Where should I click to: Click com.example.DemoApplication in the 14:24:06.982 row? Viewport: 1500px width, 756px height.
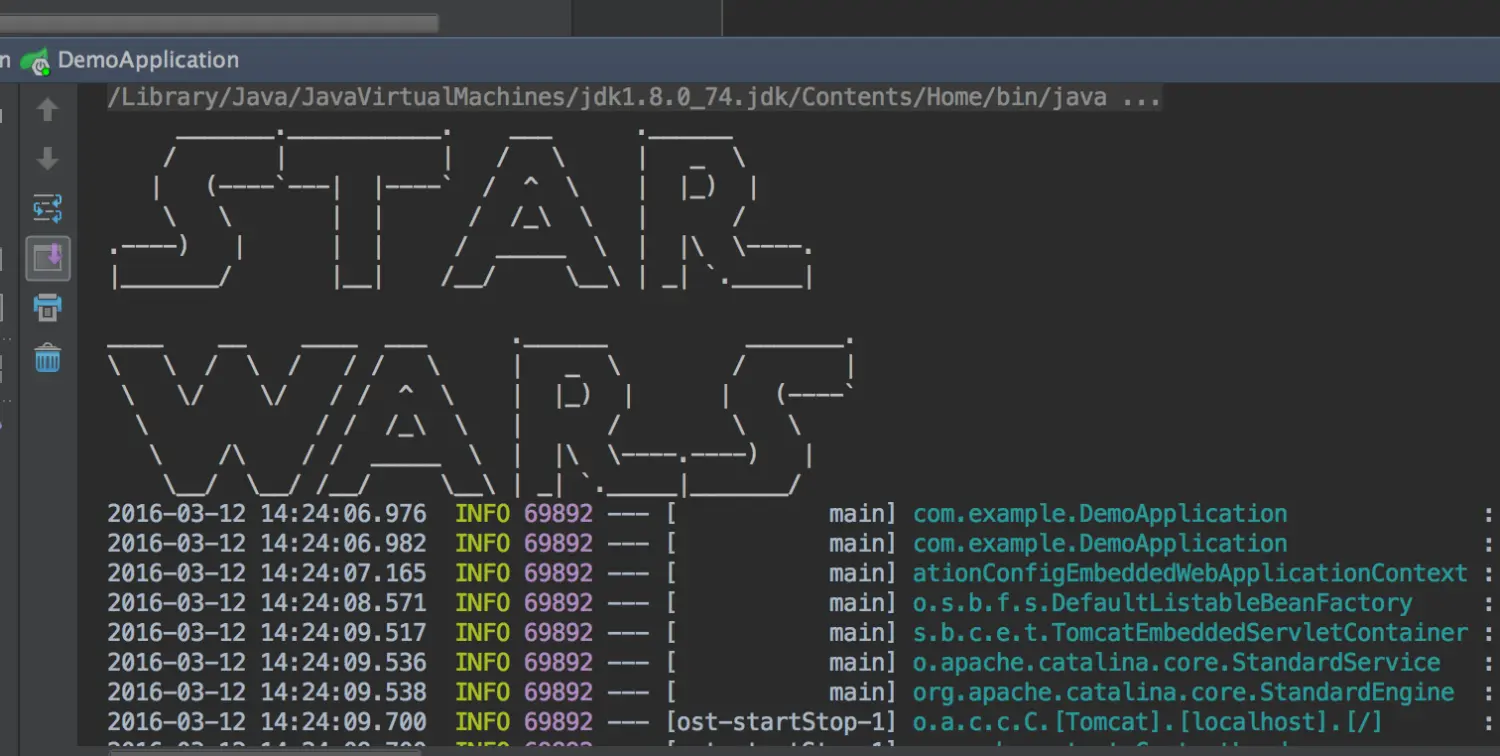click(1100, 544)
